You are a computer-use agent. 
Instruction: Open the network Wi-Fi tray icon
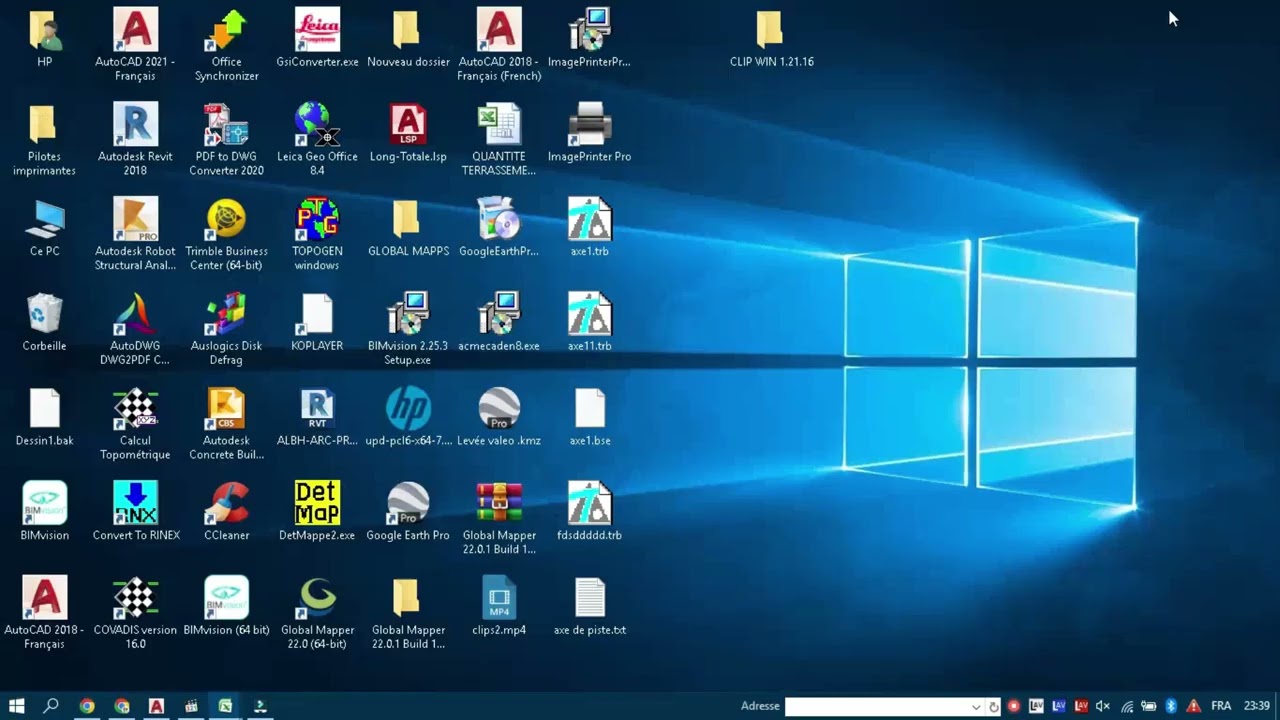tap(1127, 706)
